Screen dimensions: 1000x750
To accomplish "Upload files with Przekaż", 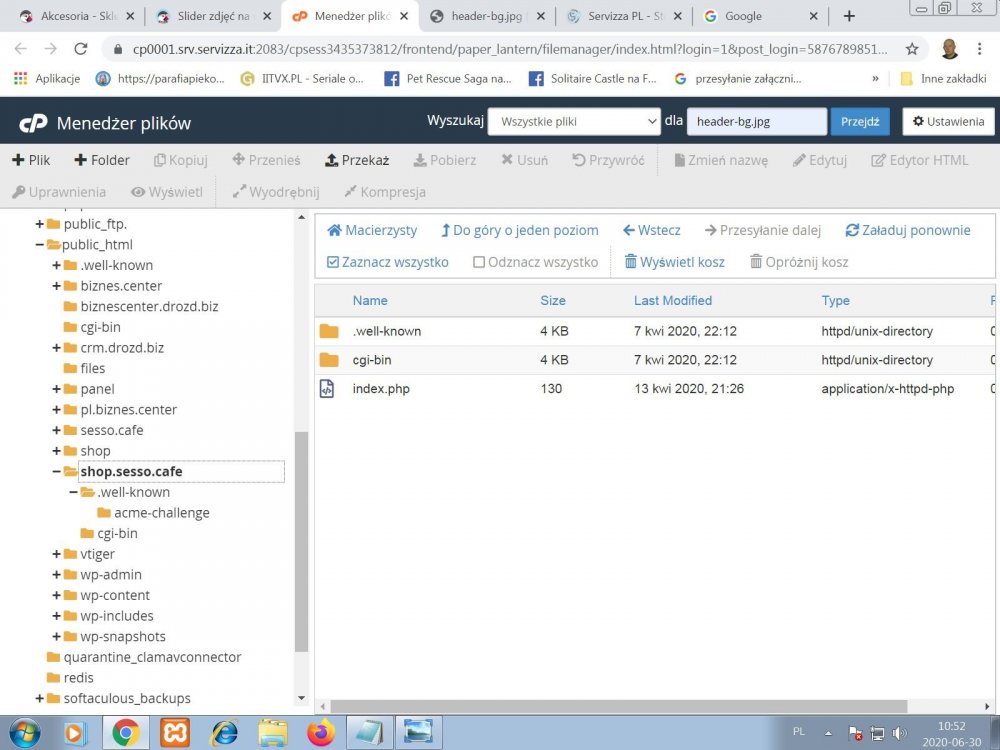I will tap(357, 160).
